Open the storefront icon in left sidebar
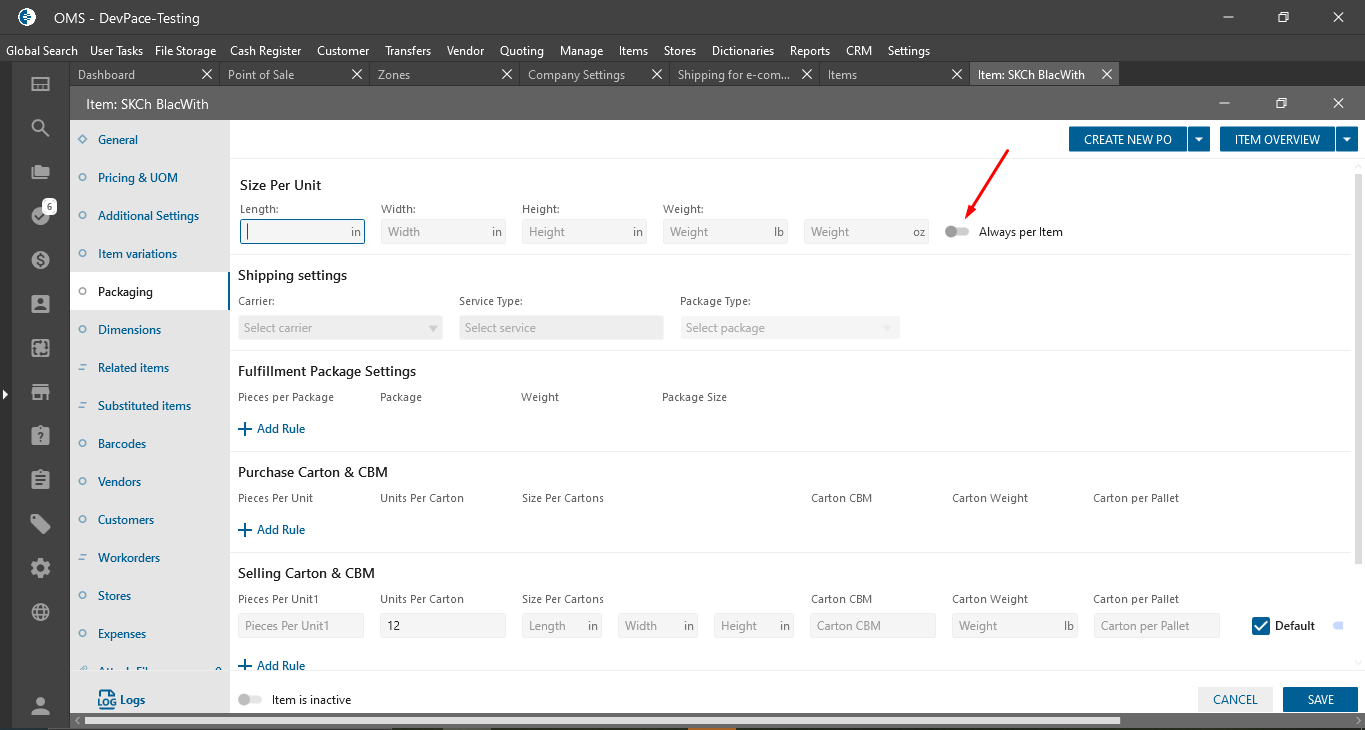1365x730 pixels. 40,392
